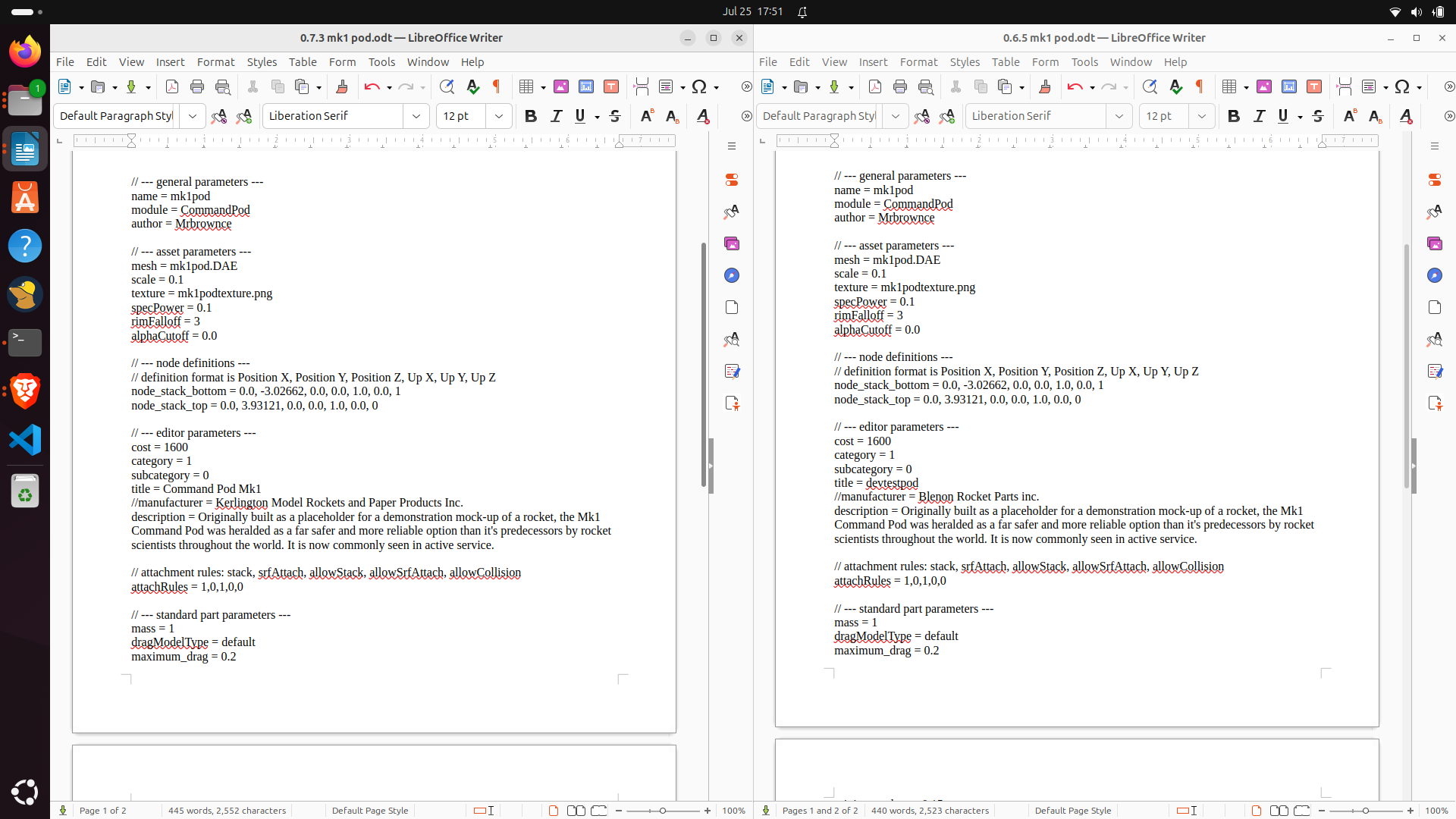
Task: Open Table menu in right window
Action: [1006, 62]
